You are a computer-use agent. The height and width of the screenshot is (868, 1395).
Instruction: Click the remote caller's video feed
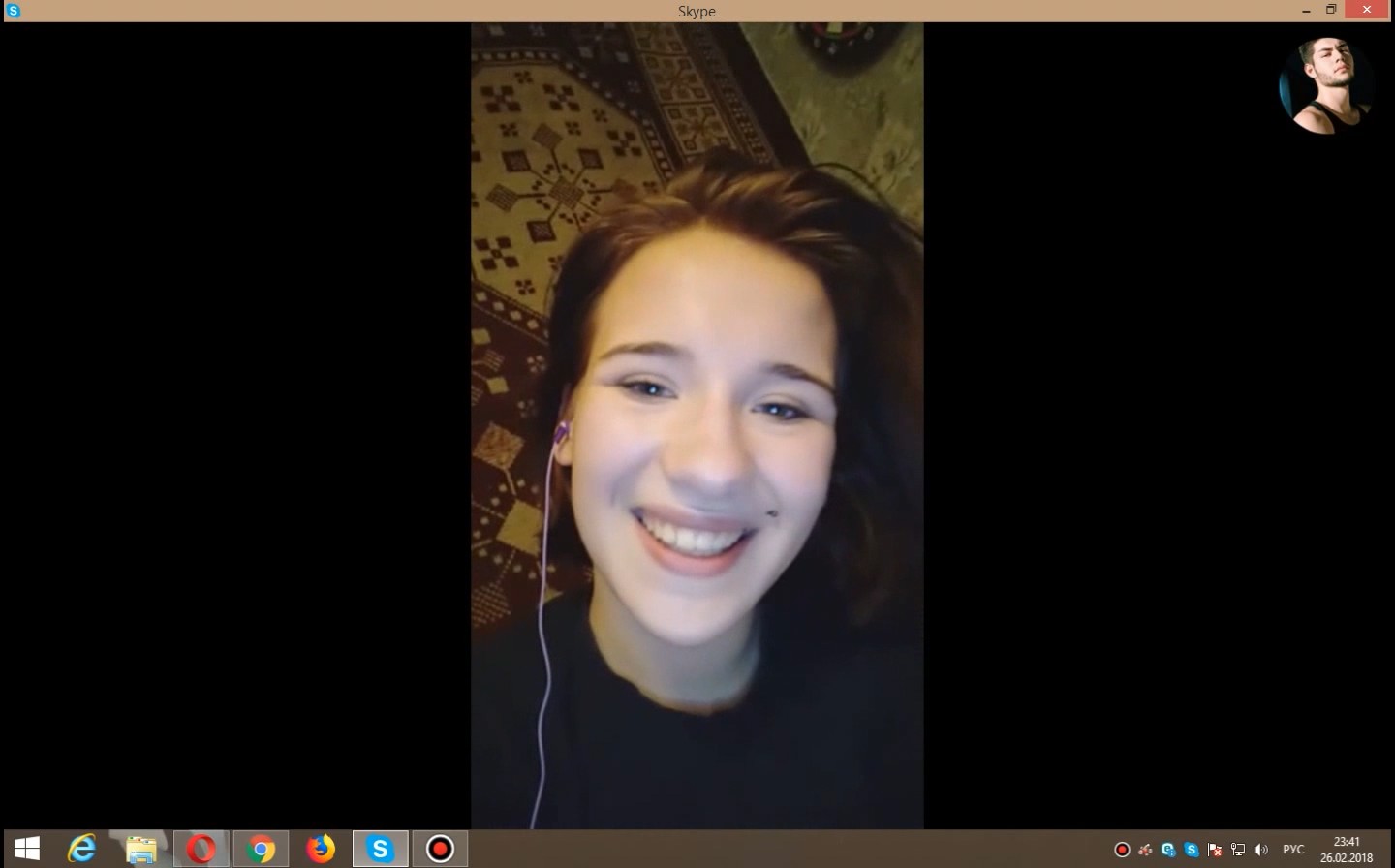697,426
